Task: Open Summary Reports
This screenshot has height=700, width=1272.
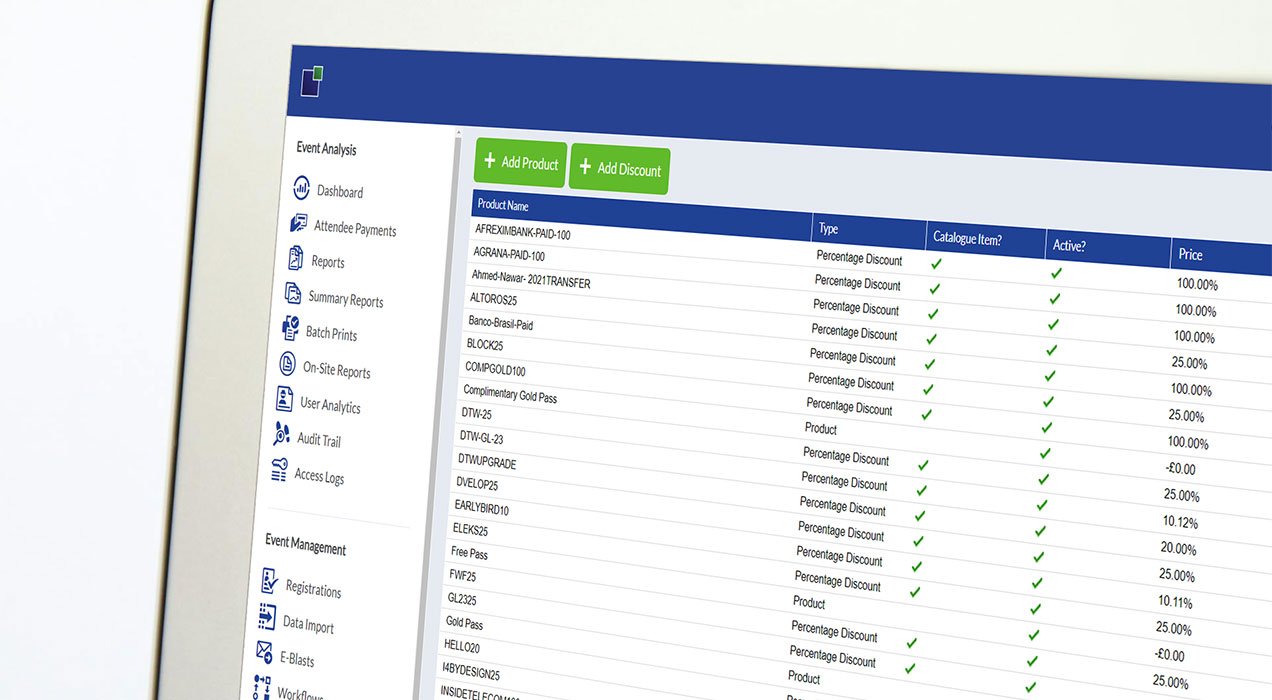Action: pyautogui.click(x=348, y=298)
